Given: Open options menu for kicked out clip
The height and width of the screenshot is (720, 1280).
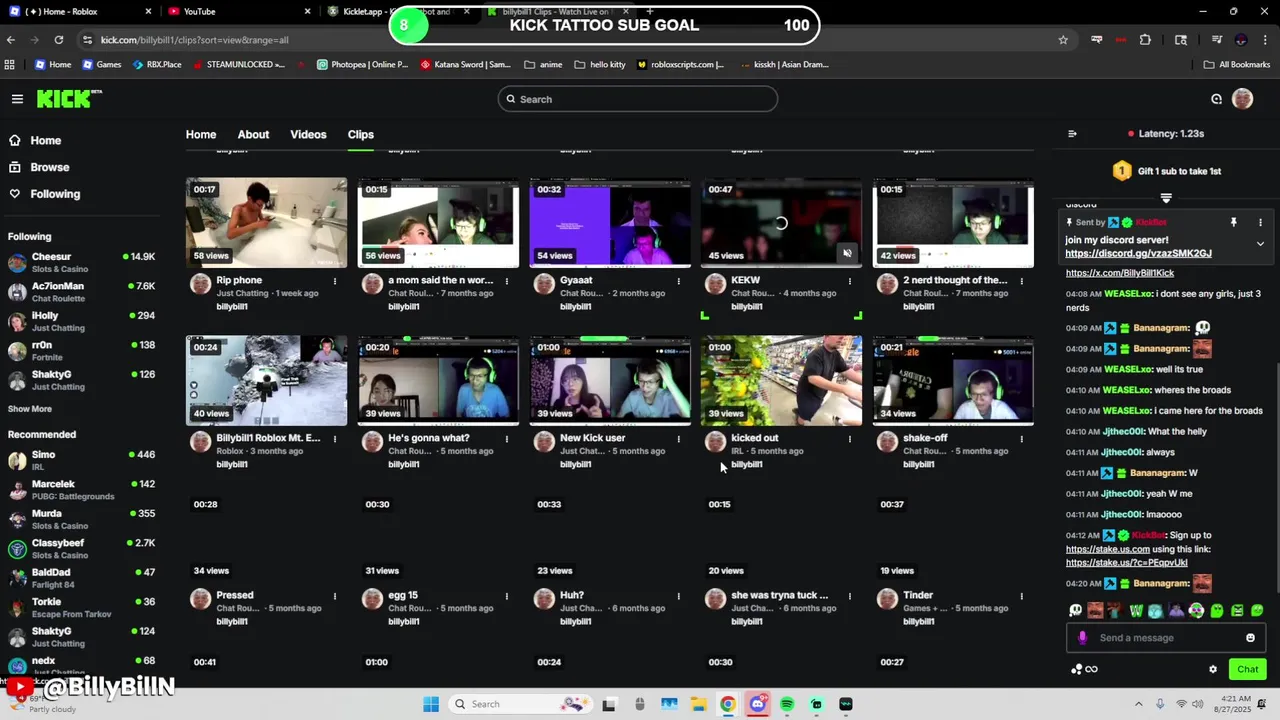Looking at the screenshot, I should coord(850,439).
